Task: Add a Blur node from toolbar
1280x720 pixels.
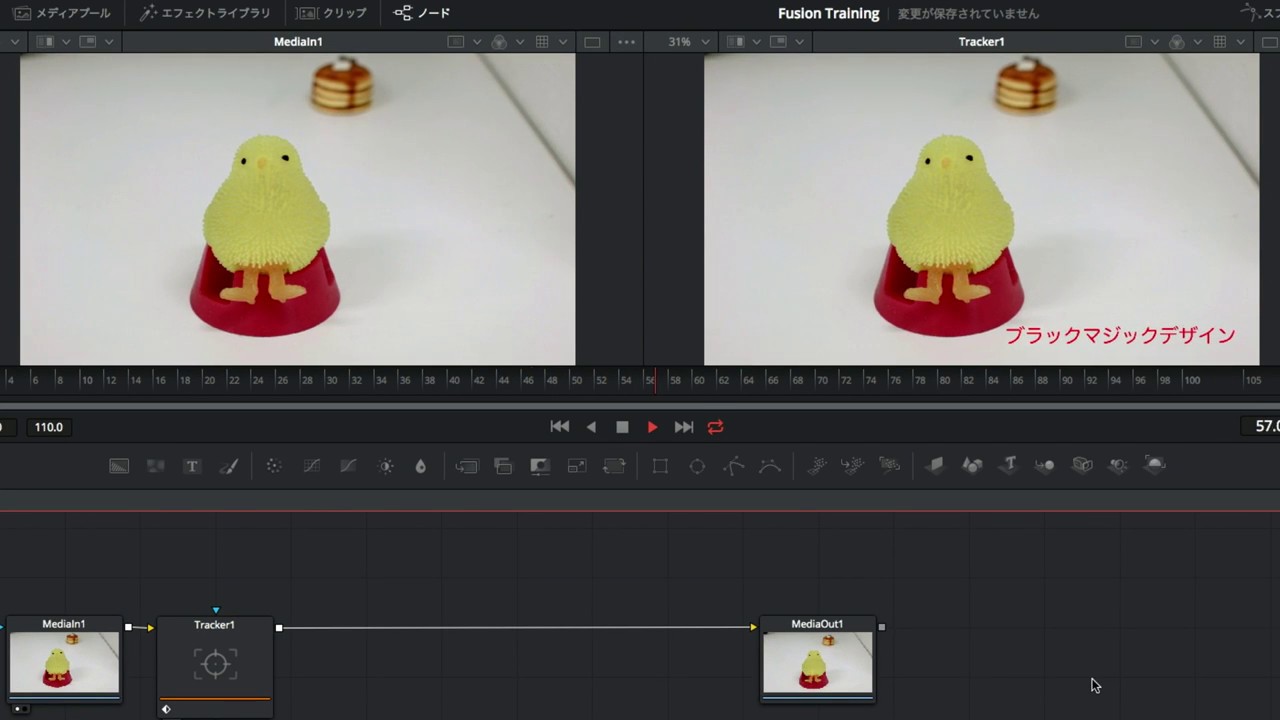Action: coord(421,466)
